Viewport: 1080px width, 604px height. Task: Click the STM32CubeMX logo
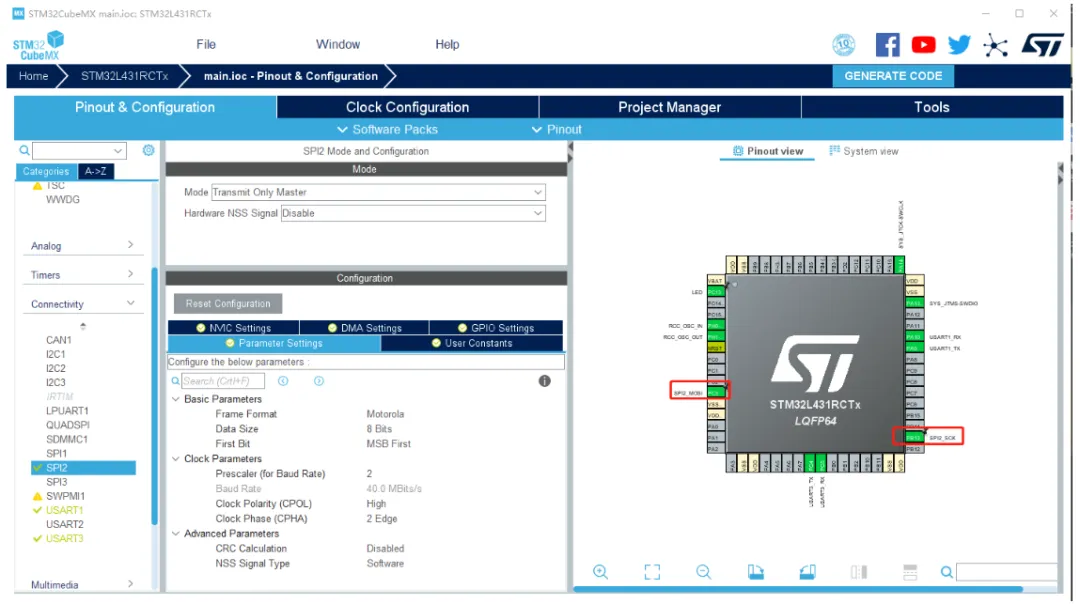(x=39, y=45)
